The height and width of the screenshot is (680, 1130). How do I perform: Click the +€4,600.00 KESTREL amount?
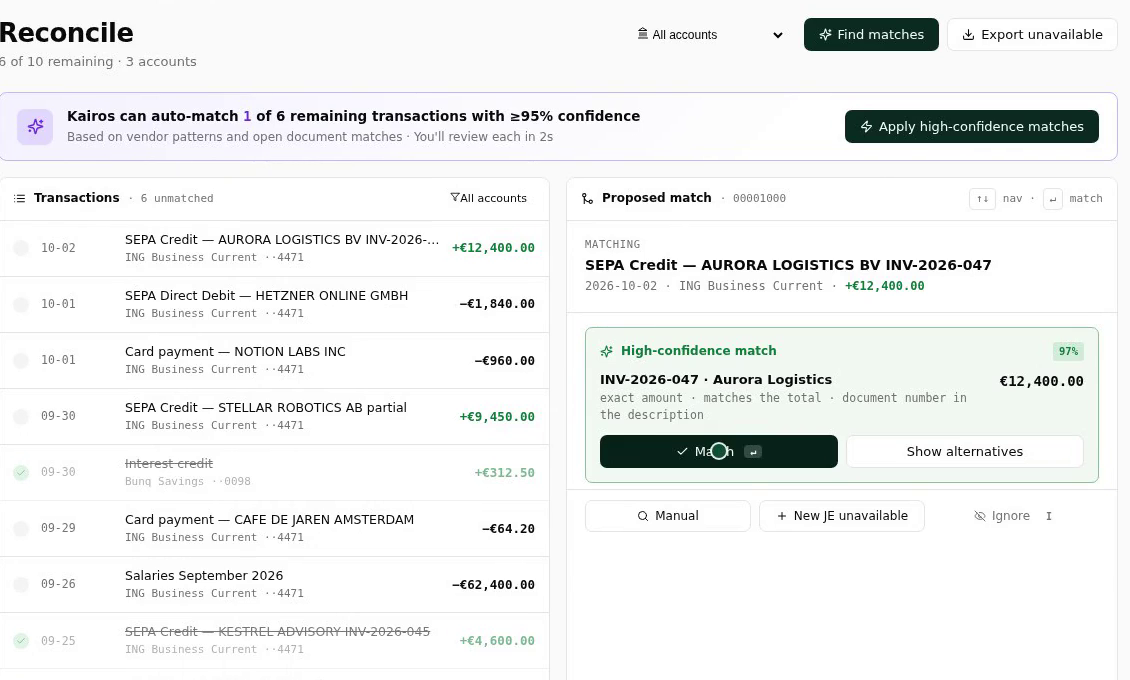coord(497,640)
